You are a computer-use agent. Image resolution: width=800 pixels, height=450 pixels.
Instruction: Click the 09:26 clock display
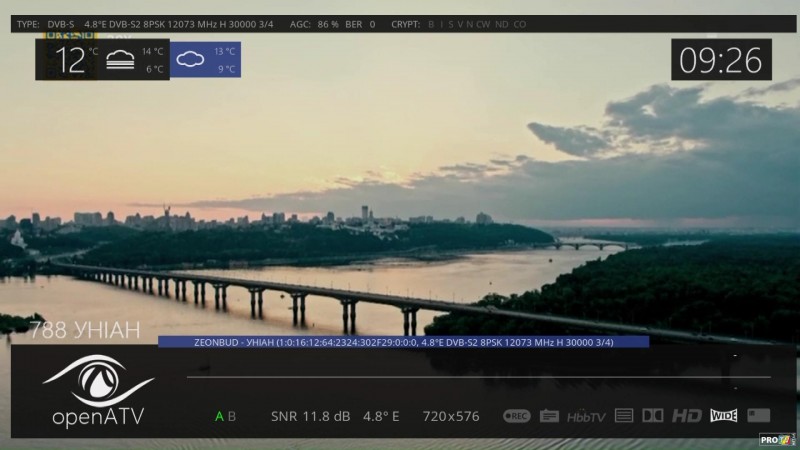pyautogui.click(x=720, y=60)
